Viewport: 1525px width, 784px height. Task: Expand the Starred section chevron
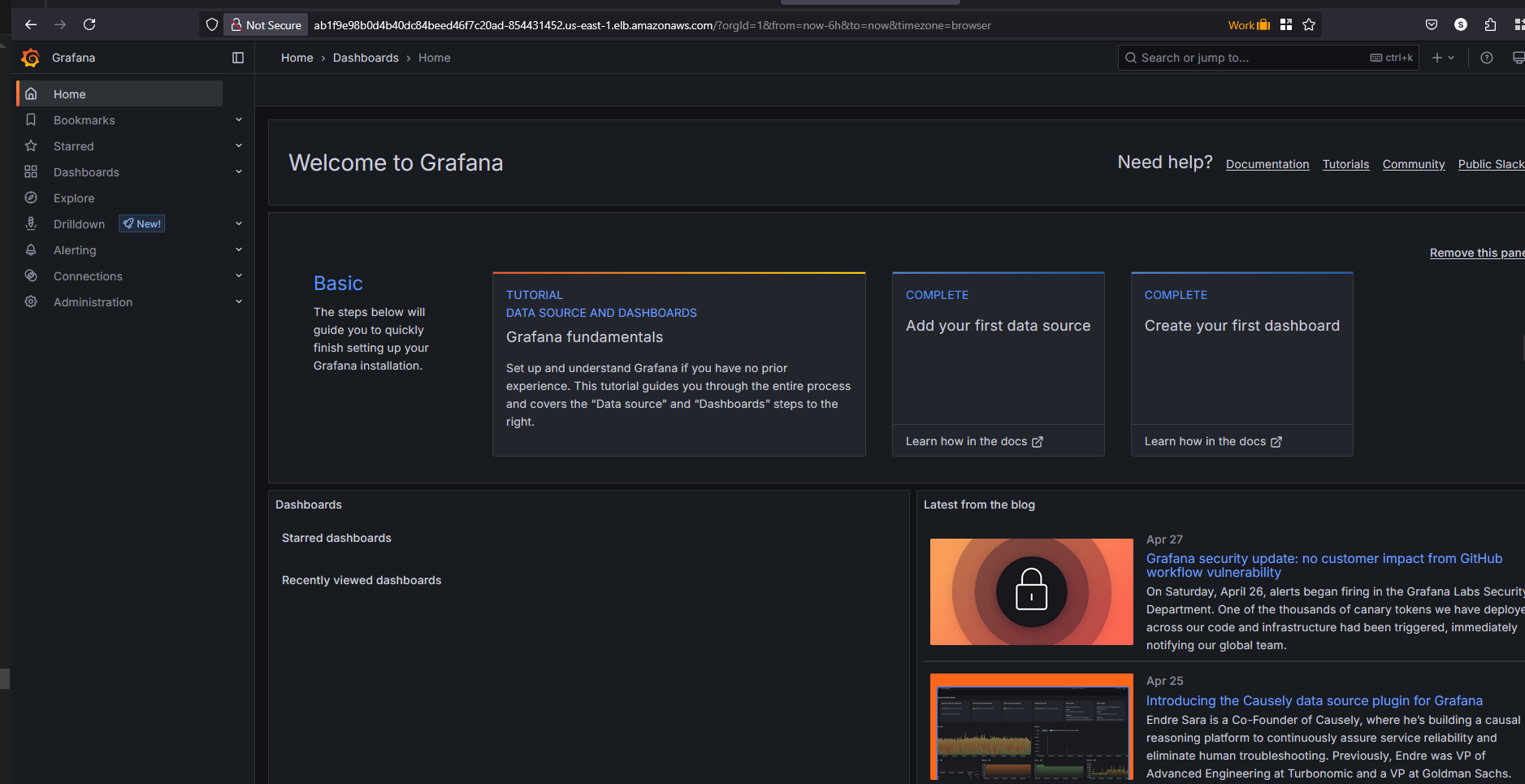point(239,145)
